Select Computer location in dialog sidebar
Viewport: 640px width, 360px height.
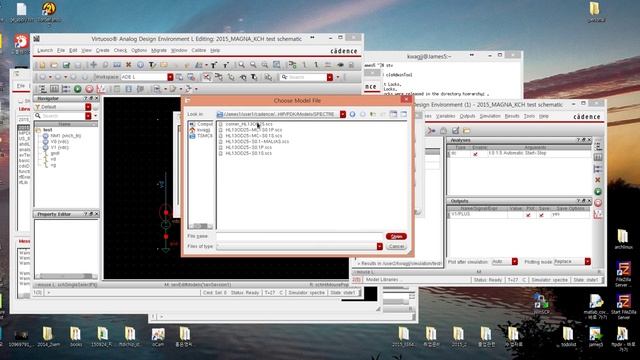(x=201, y=124)
